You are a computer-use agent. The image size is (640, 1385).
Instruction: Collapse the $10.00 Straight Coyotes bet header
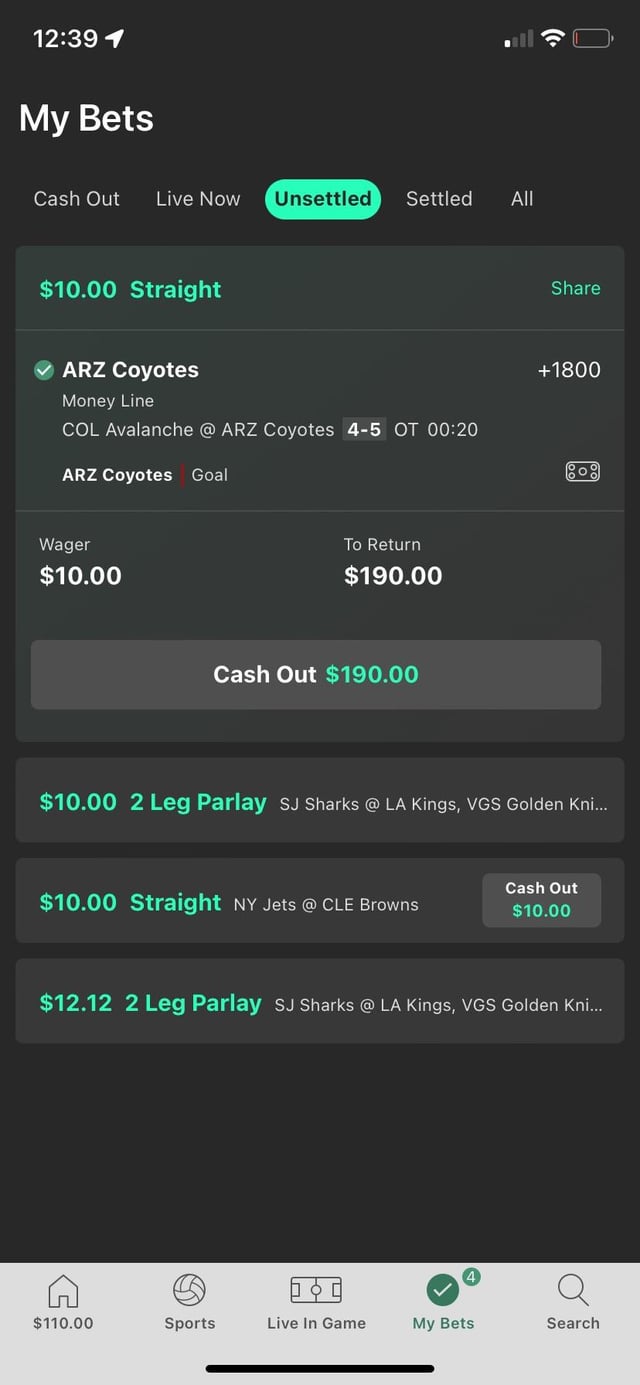tap(320, 288)
